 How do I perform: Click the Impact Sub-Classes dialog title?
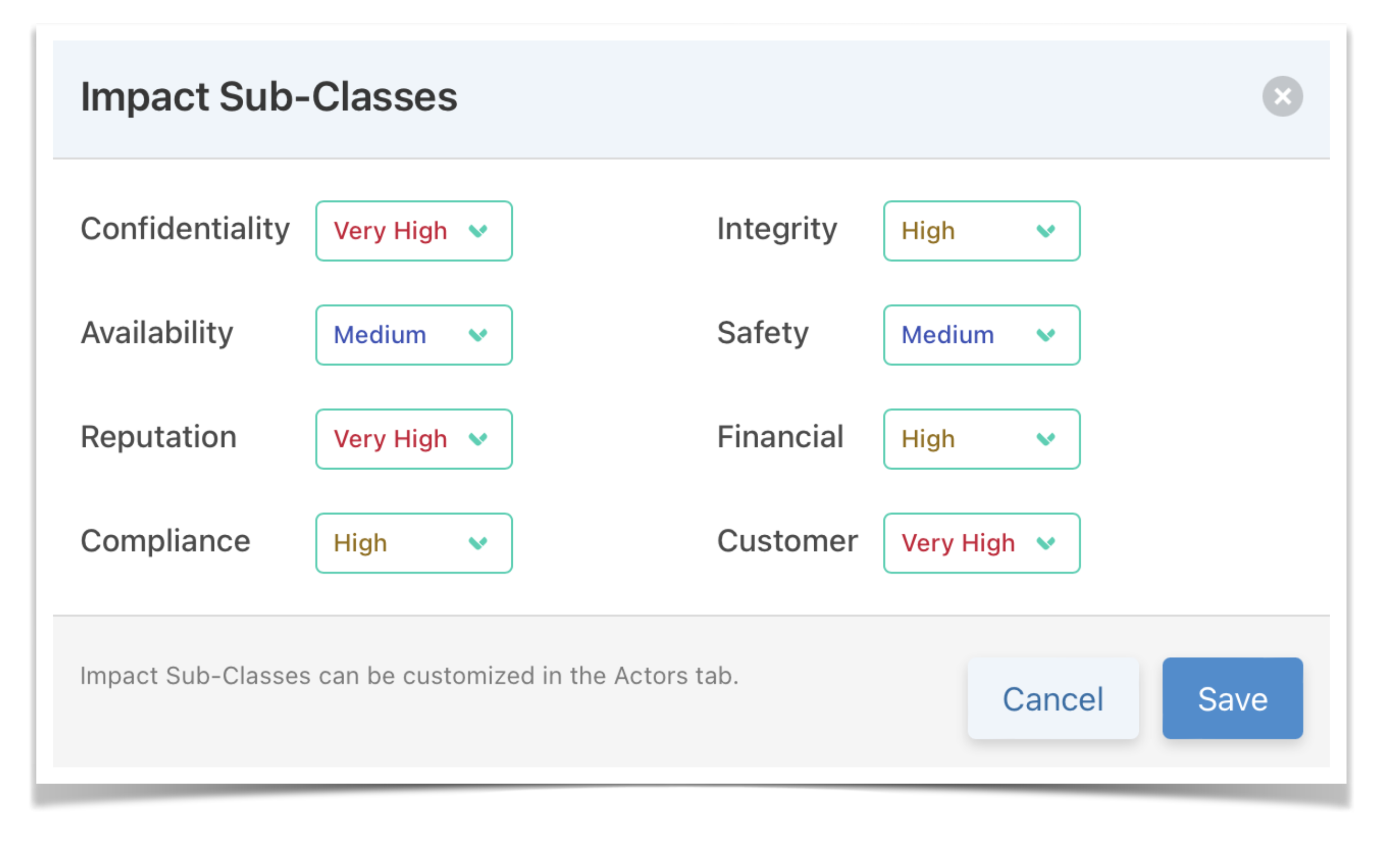(269, 97)
